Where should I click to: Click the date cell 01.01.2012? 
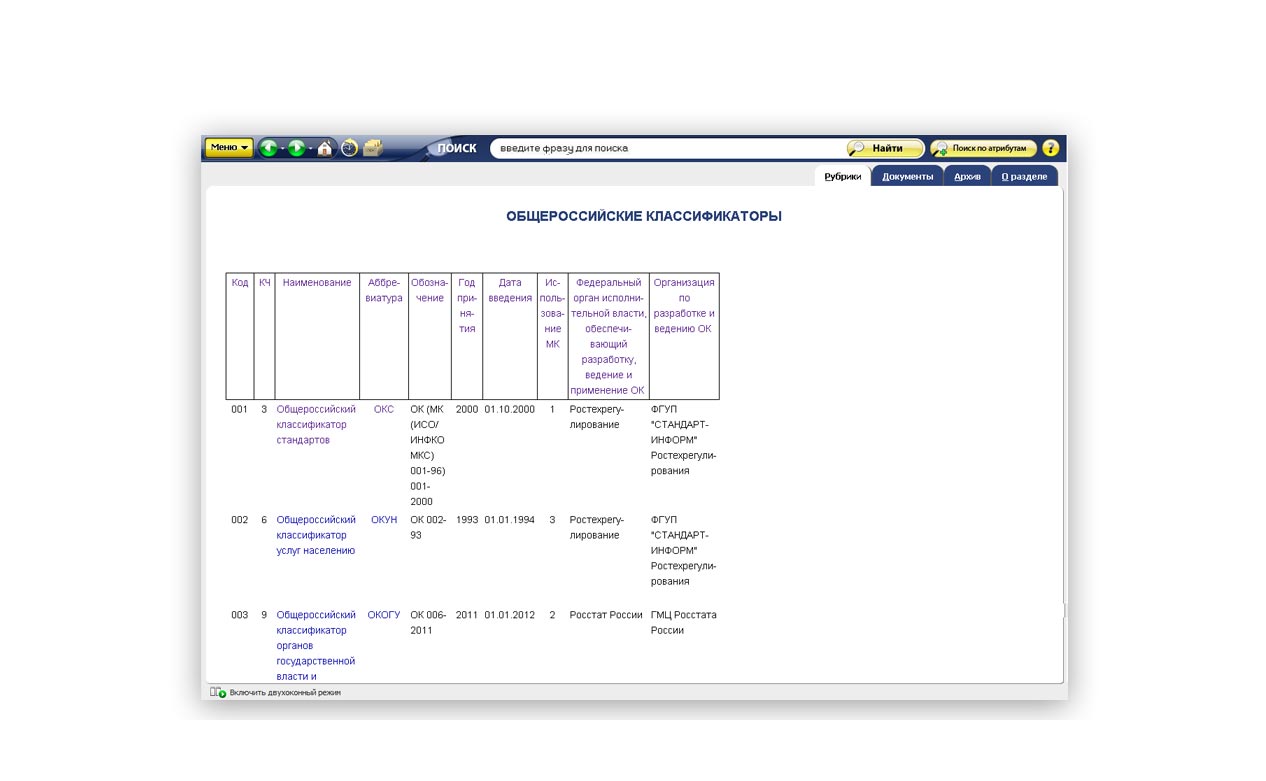tap(510, 615)
